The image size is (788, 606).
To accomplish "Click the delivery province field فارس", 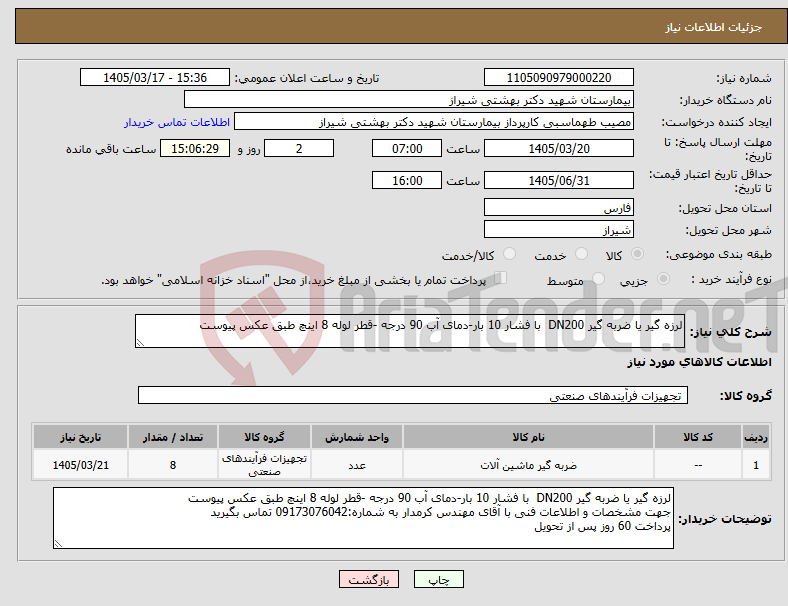I will (558, 207).
